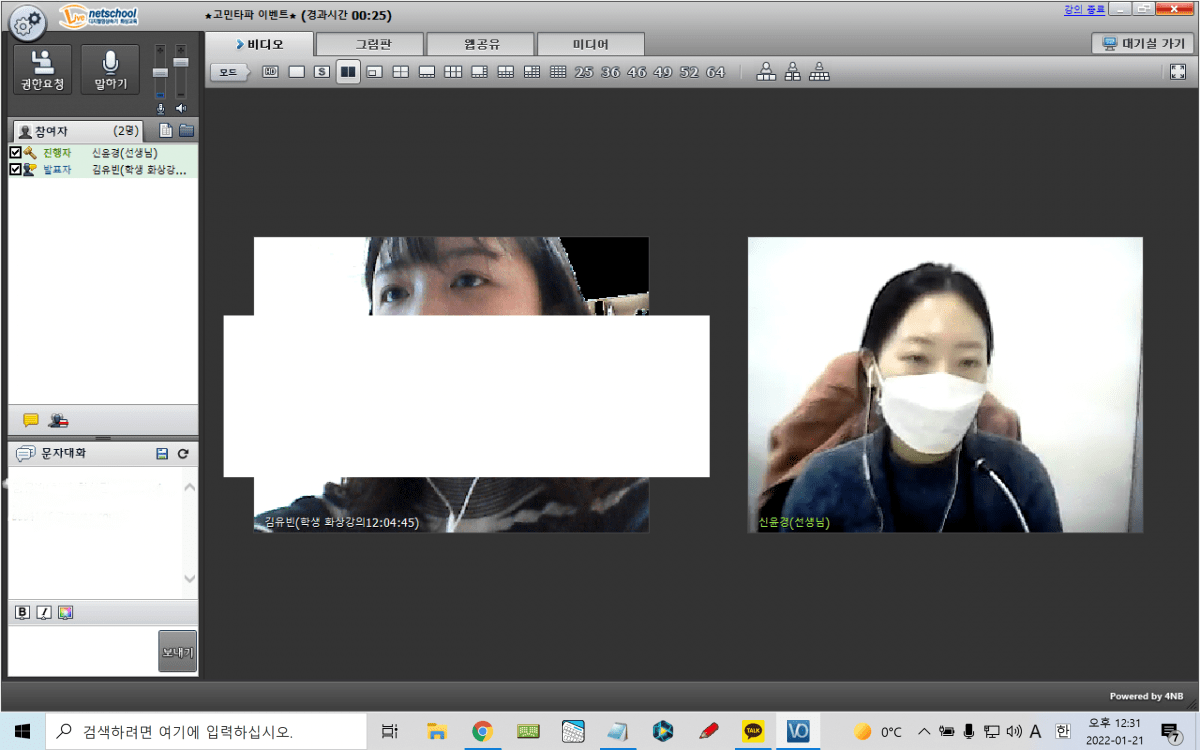Select the two-pane side-by-side video layout icon
Viewport: 1200px width, 750px height.
pos(348,72)
